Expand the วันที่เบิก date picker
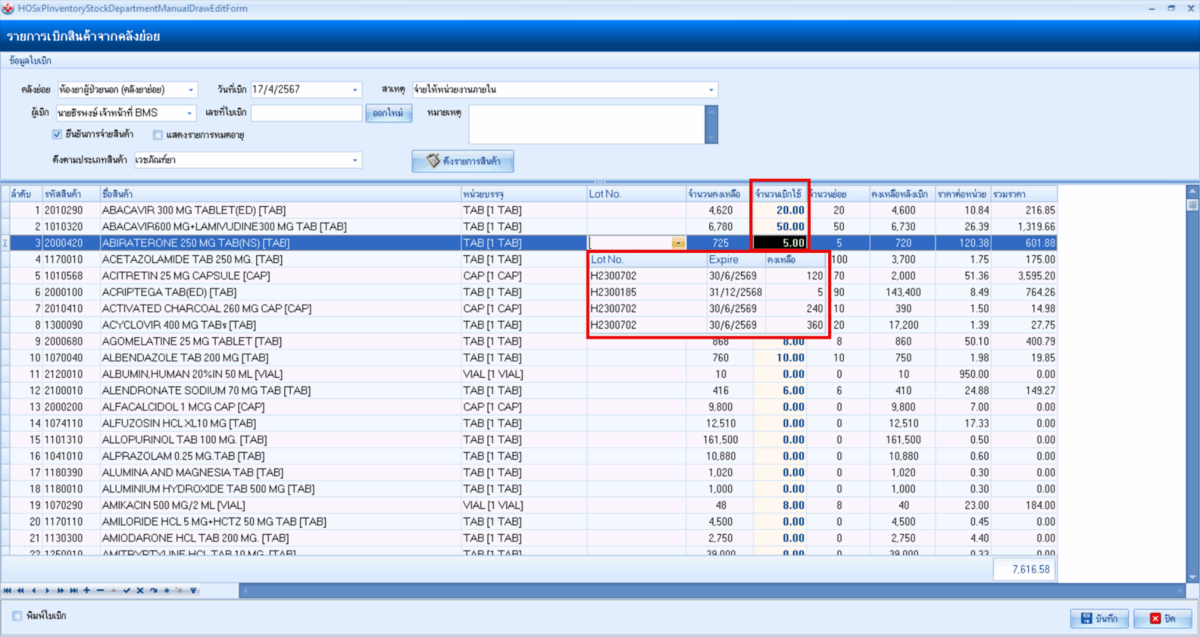Screen dimensions: 1200x637 (x=355, y=90)
